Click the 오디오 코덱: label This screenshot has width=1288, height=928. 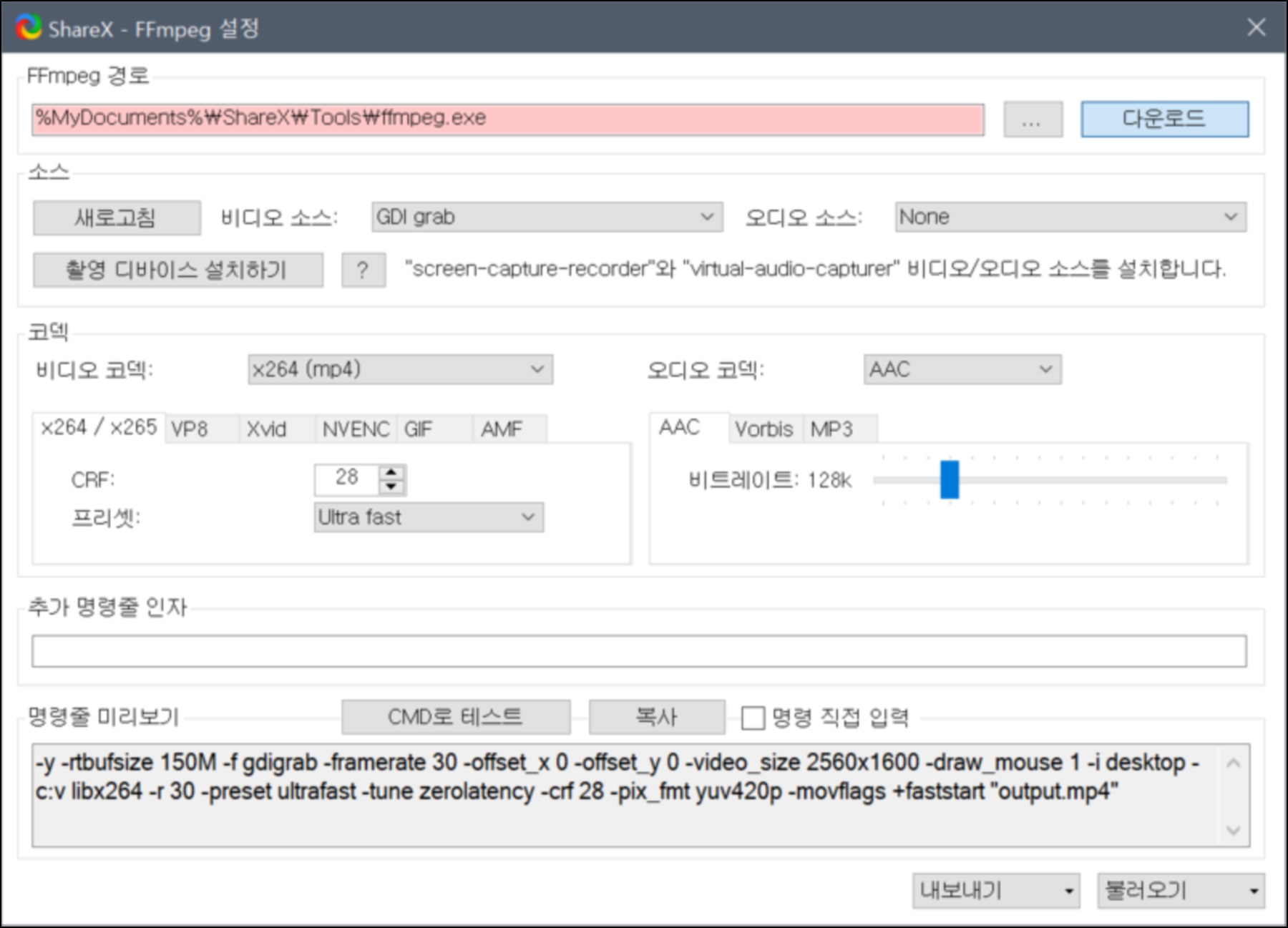[x=706, y=370]
